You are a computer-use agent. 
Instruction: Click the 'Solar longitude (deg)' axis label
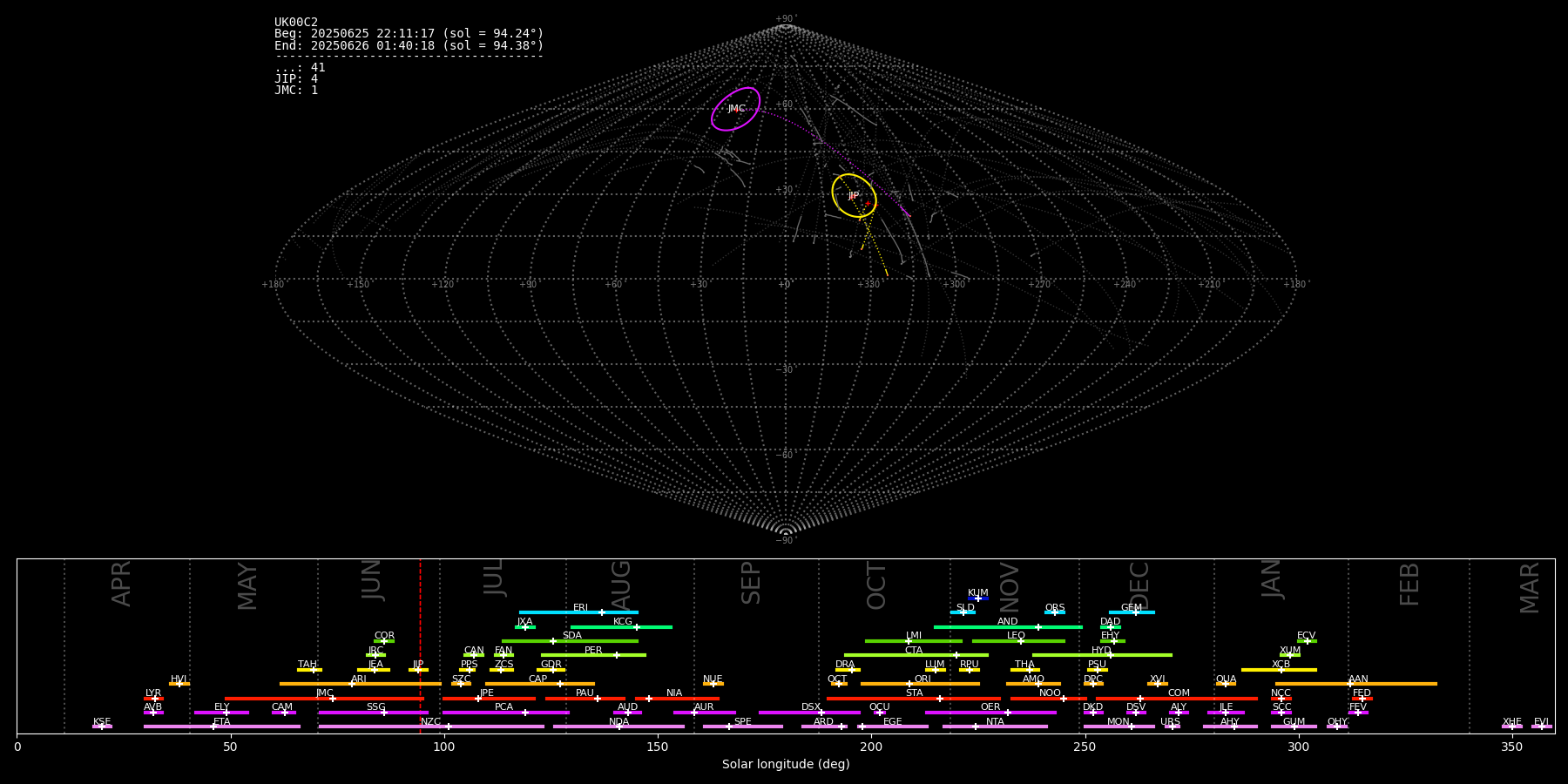coord(786,764)
